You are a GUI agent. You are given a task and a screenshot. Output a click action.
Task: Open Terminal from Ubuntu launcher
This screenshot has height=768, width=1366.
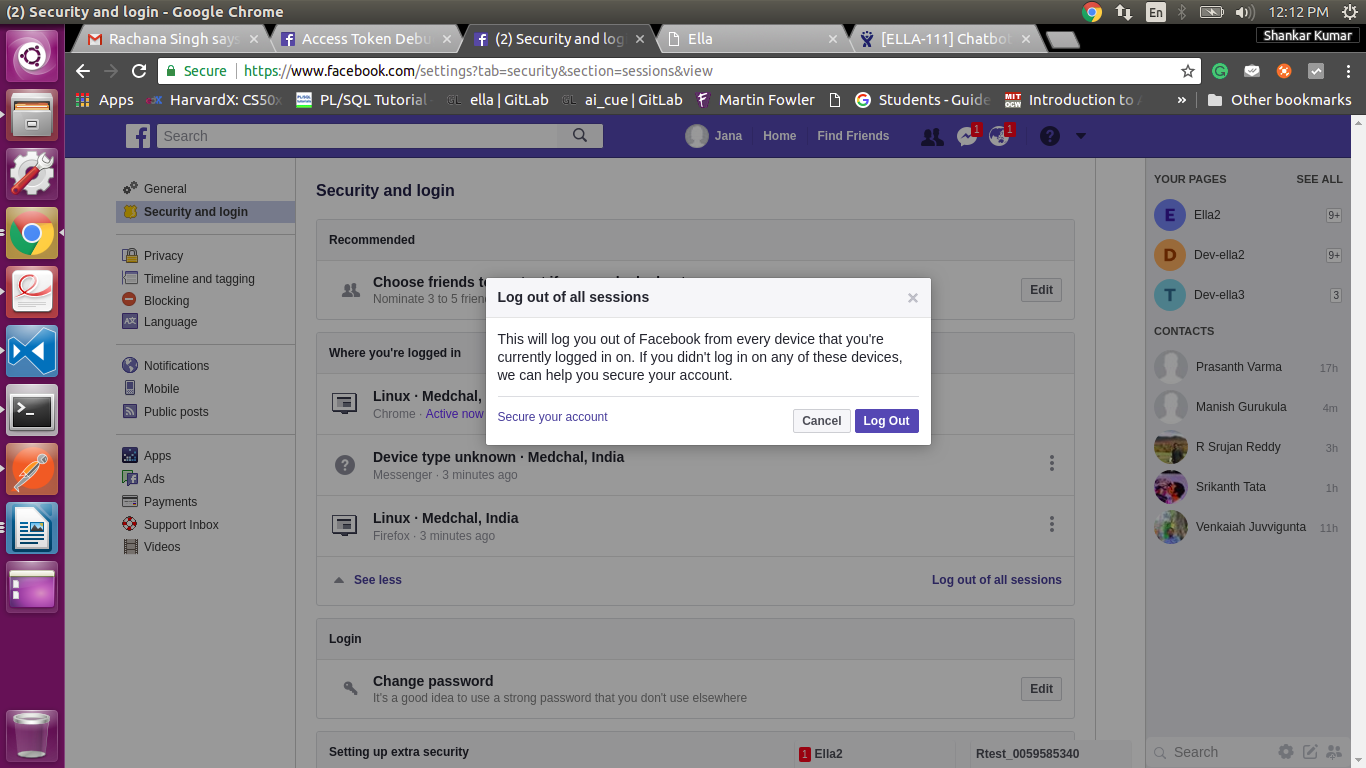pos(32,410)
